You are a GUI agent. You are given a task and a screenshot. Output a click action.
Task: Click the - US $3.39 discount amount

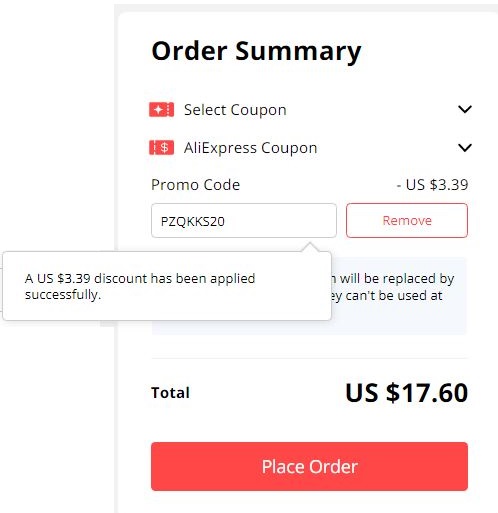click(x=432, y=185)
